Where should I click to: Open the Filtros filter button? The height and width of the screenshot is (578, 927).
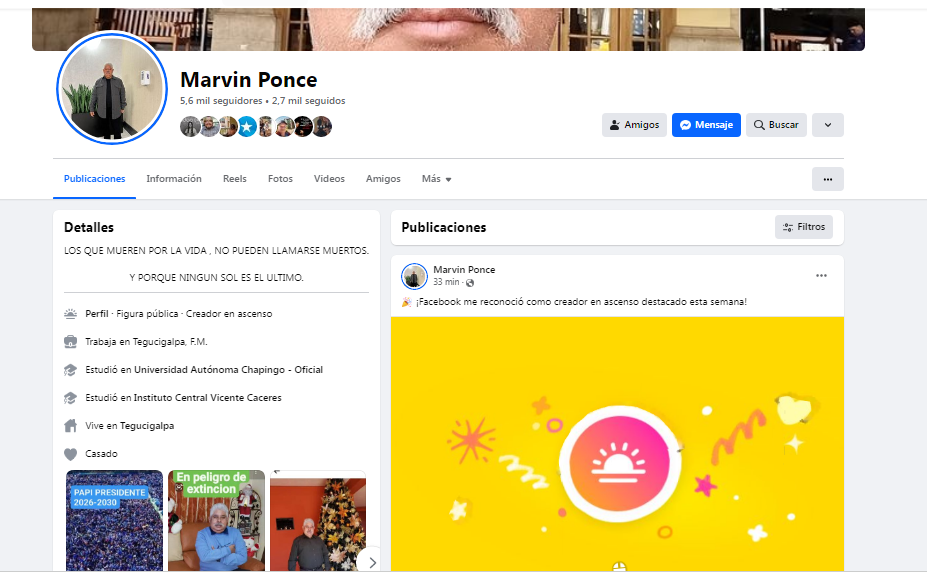(804, 227)
